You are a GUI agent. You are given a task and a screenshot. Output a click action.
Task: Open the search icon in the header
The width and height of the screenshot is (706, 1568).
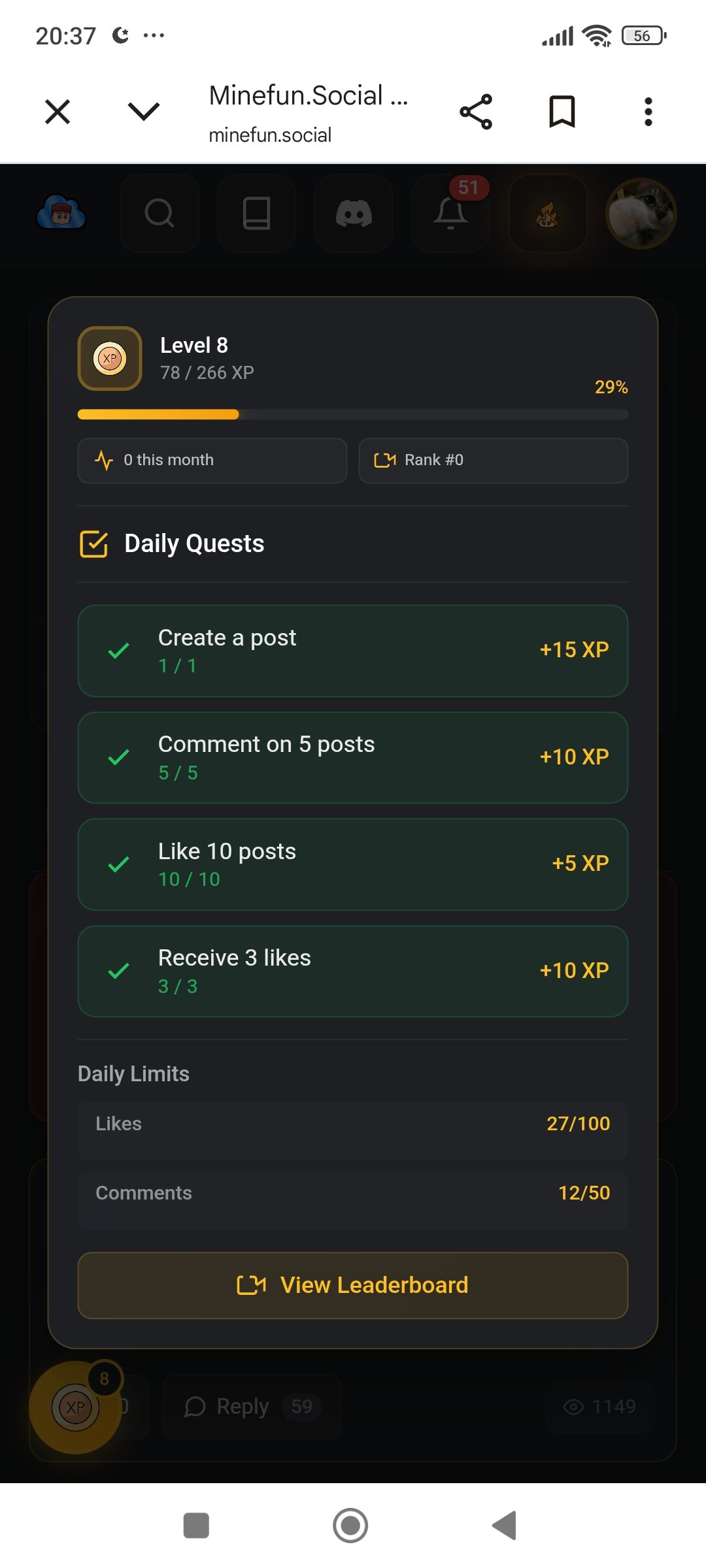(x=160, y=213)
